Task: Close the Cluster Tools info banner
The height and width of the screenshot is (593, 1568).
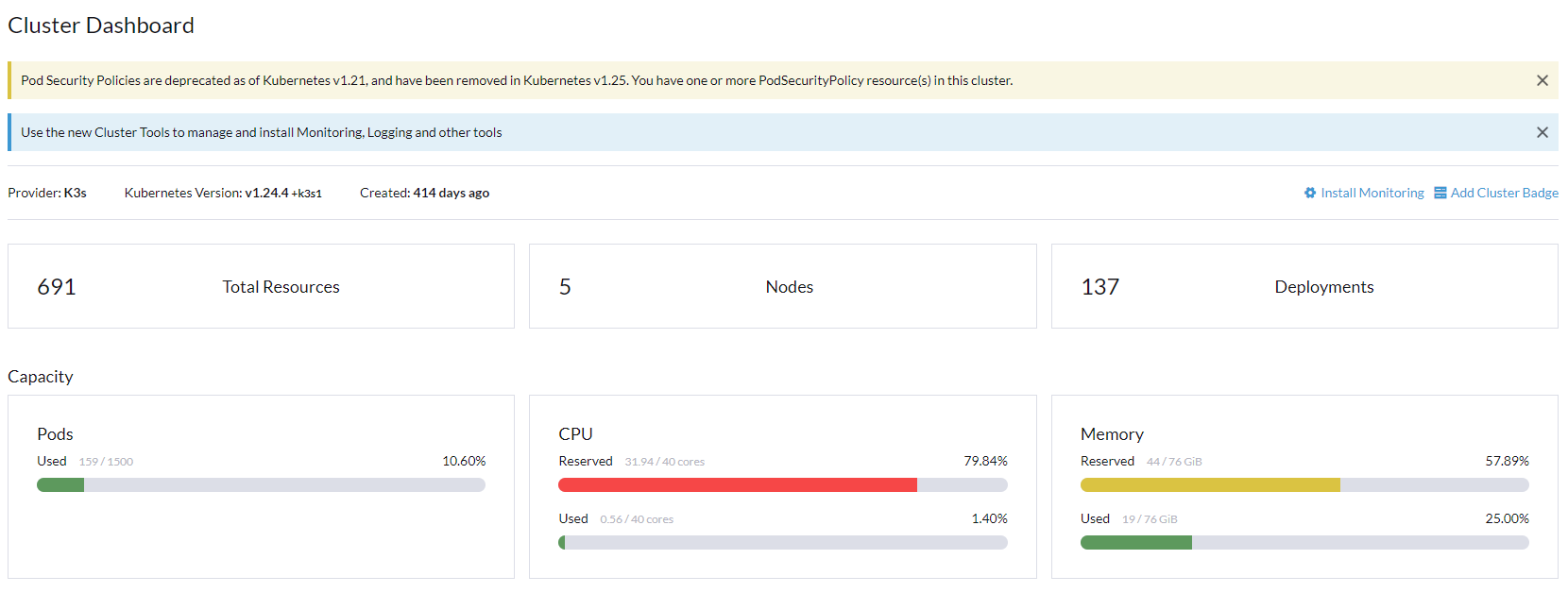Action: coord(1542,132)
